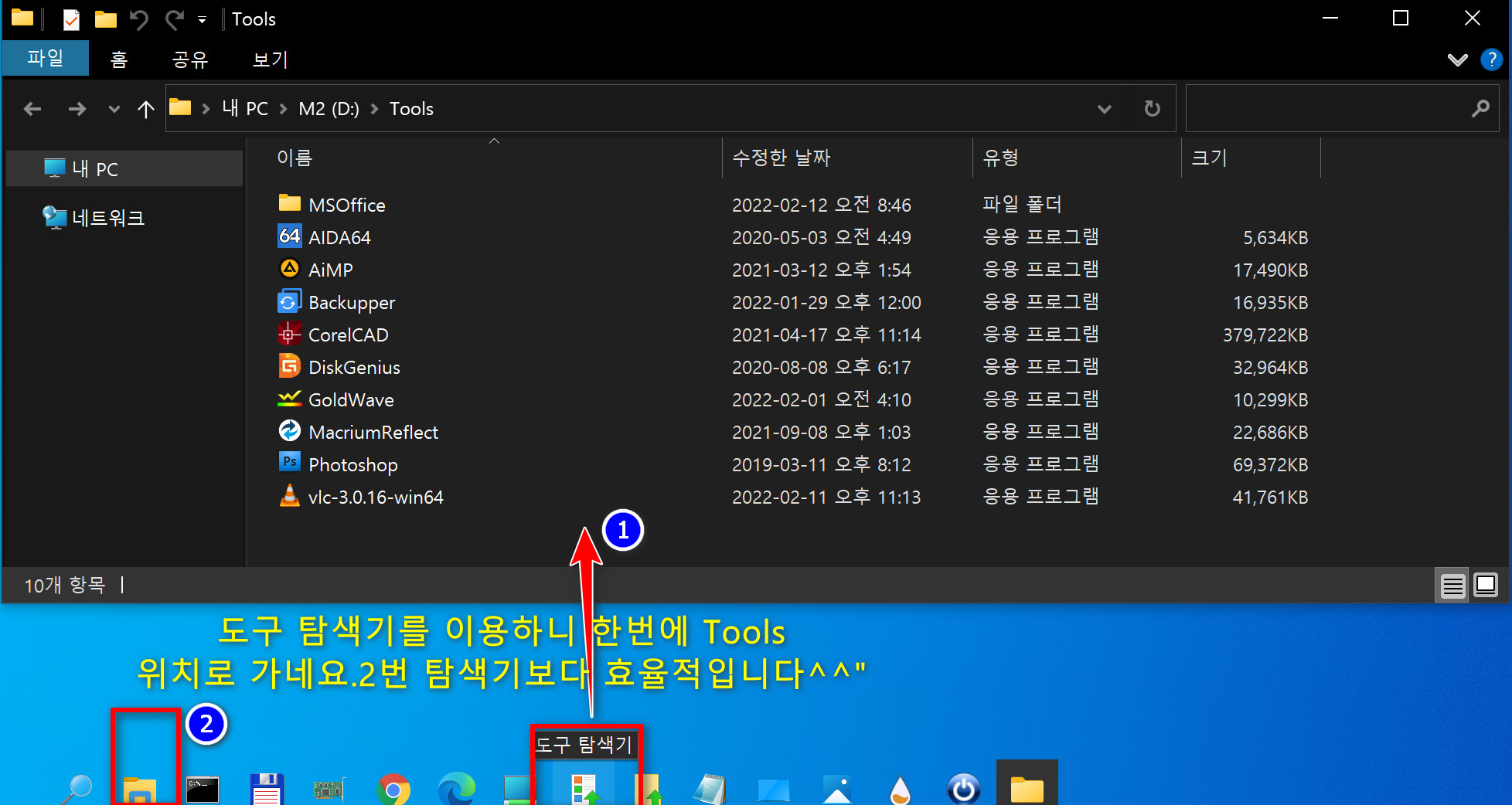This screenshot has height=805, width=1512.
Task: Click the 파일 폴더 type cell
Action: [x=1022, y=205]
